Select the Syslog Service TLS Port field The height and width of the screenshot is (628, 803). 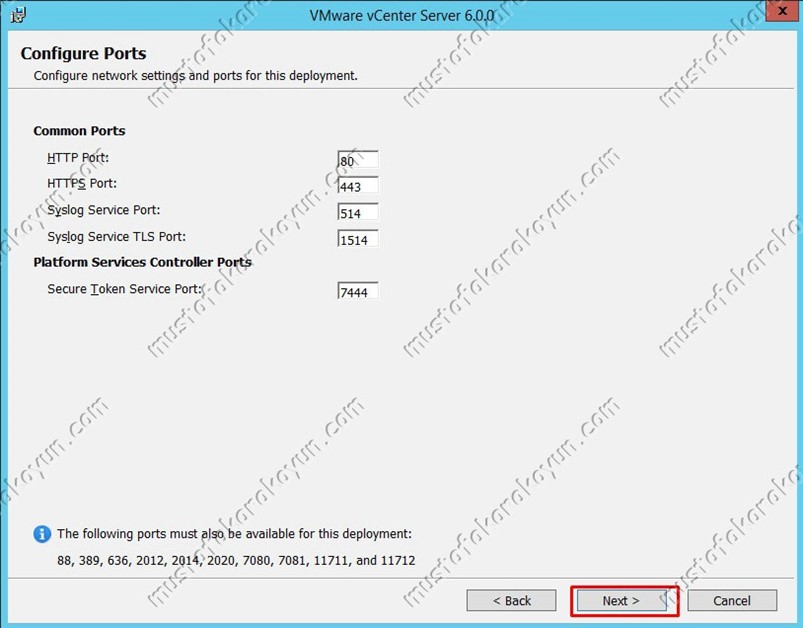(x=358, y=239)
